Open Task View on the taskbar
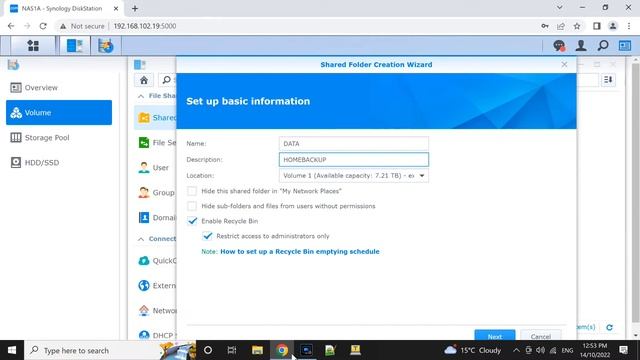 pos(232,350)
